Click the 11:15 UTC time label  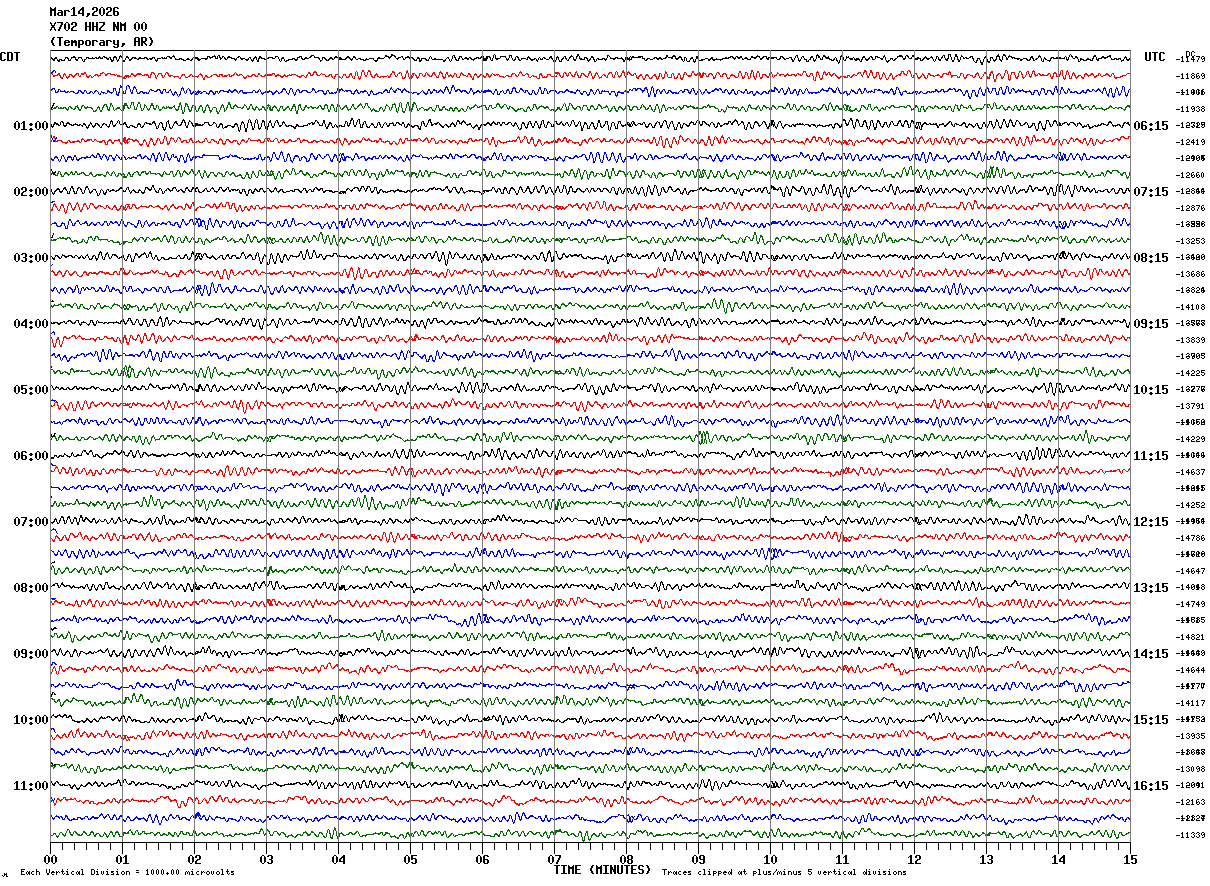1151,456
